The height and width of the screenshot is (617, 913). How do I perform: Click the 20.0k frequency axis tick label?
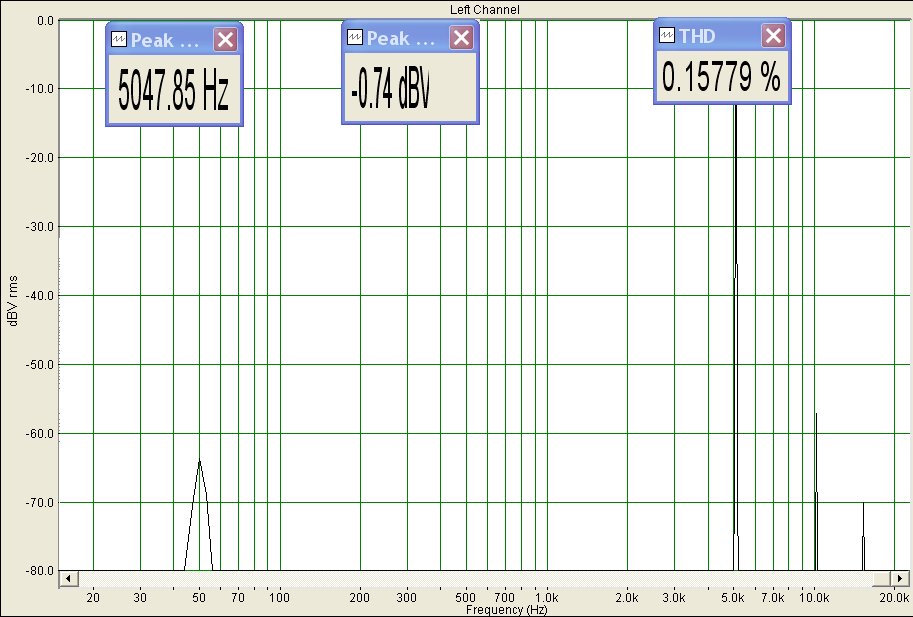(894, 597)
